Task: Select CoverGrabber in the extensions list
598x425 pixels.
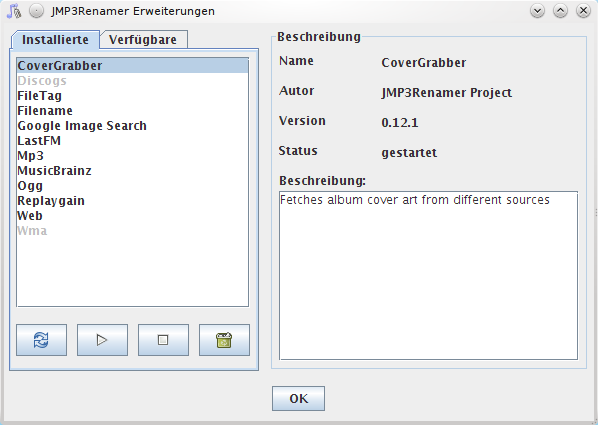Action: click(x=132, y=66)
